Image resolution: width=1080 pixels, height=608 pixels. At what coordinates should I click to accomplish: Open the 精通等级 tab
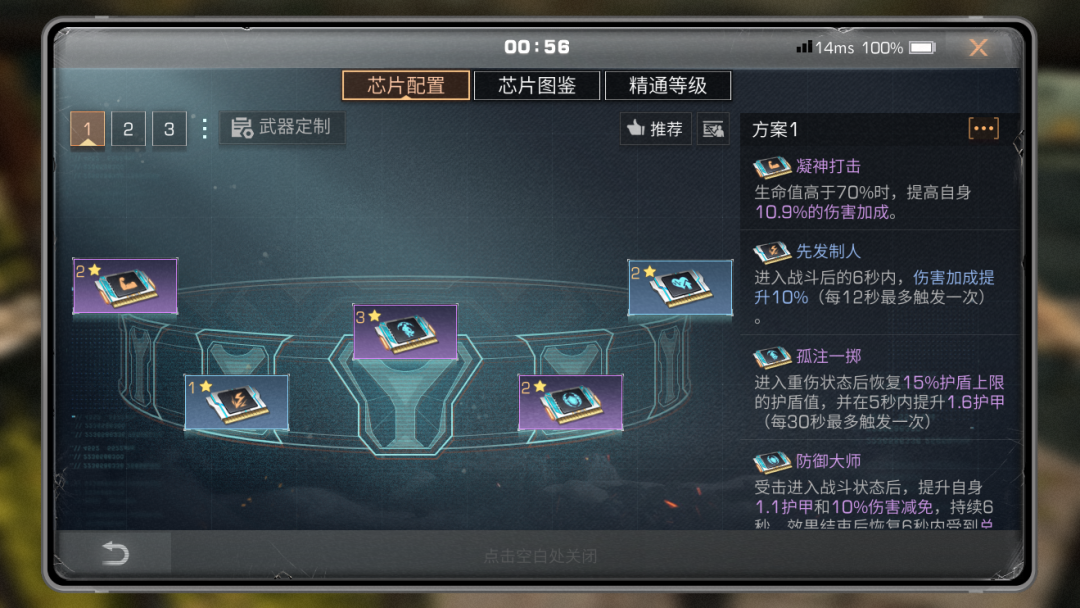[x=667, y=85]
